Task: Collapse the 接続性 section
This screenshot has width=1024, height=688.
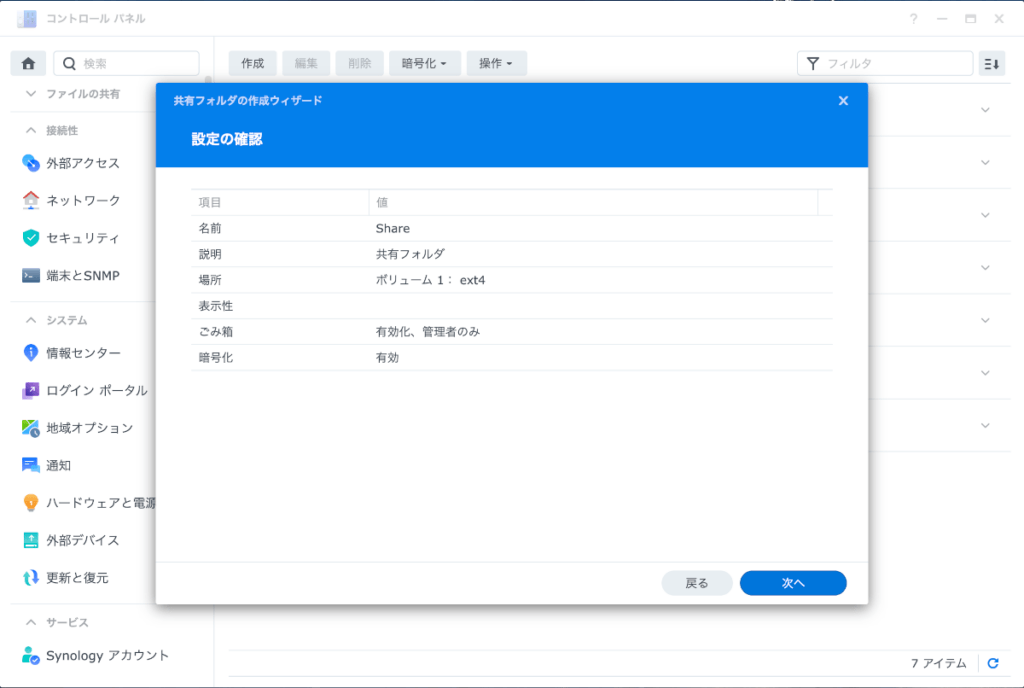Action: tap(31, 131)
